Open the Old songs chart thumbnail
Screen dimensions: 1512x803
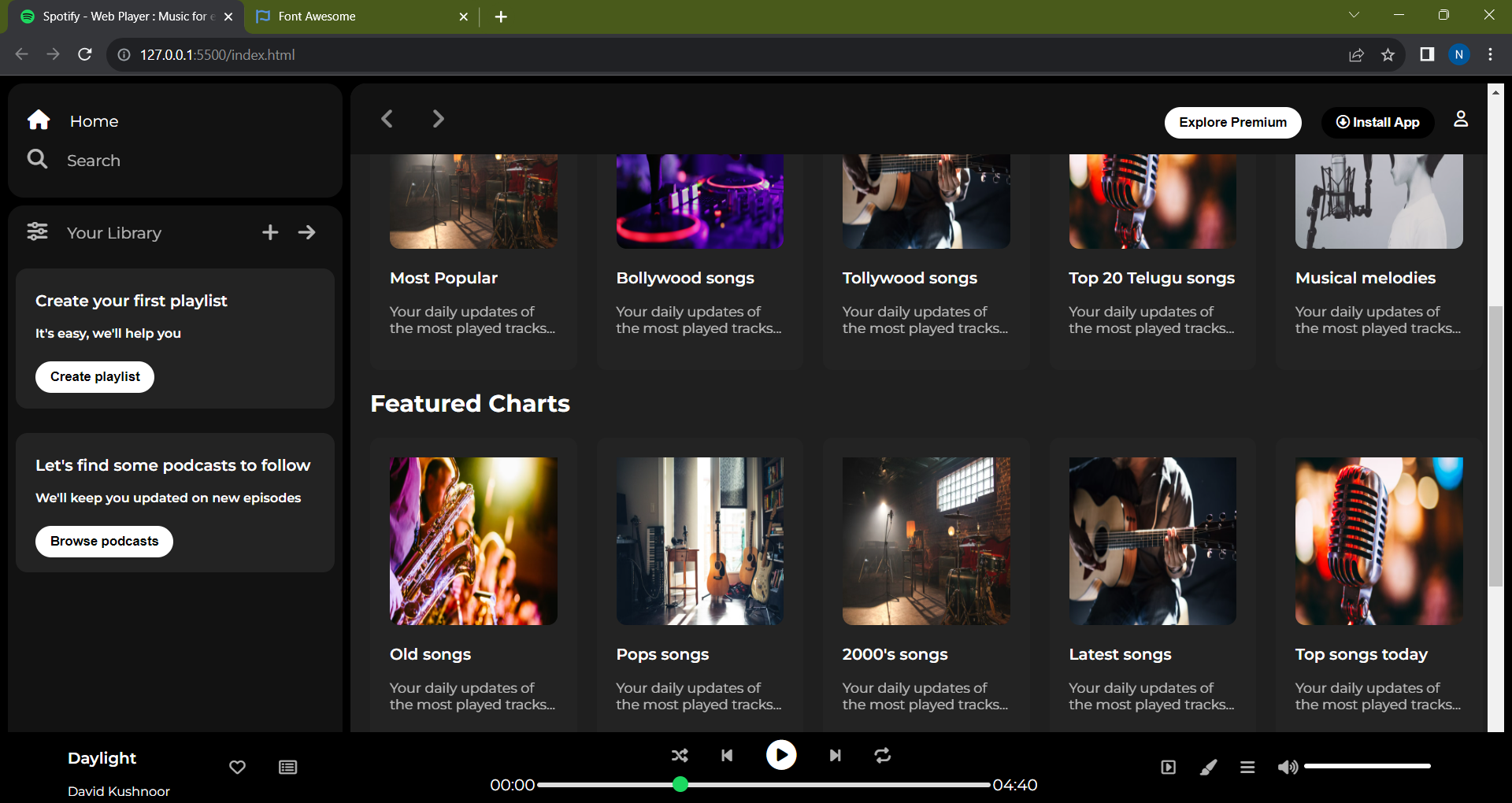click(x=472, y=541)
